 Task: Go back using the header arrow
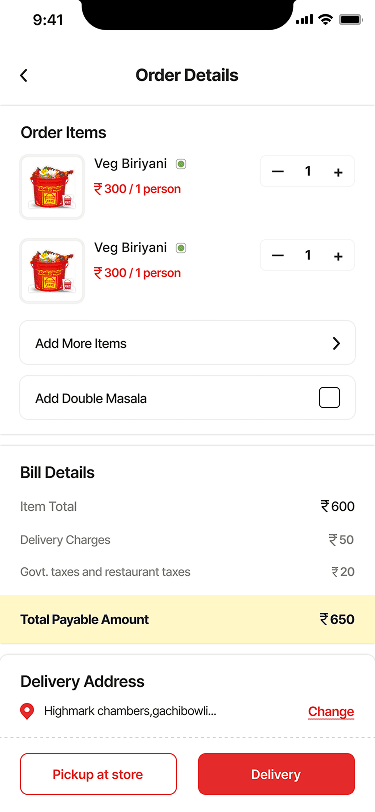[24, 75]
